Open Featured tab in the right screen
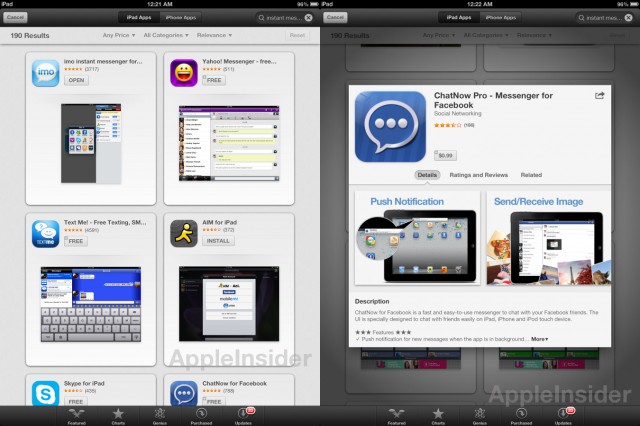The width and height of the screenshot is (640, 426). [x=396, y=416]
